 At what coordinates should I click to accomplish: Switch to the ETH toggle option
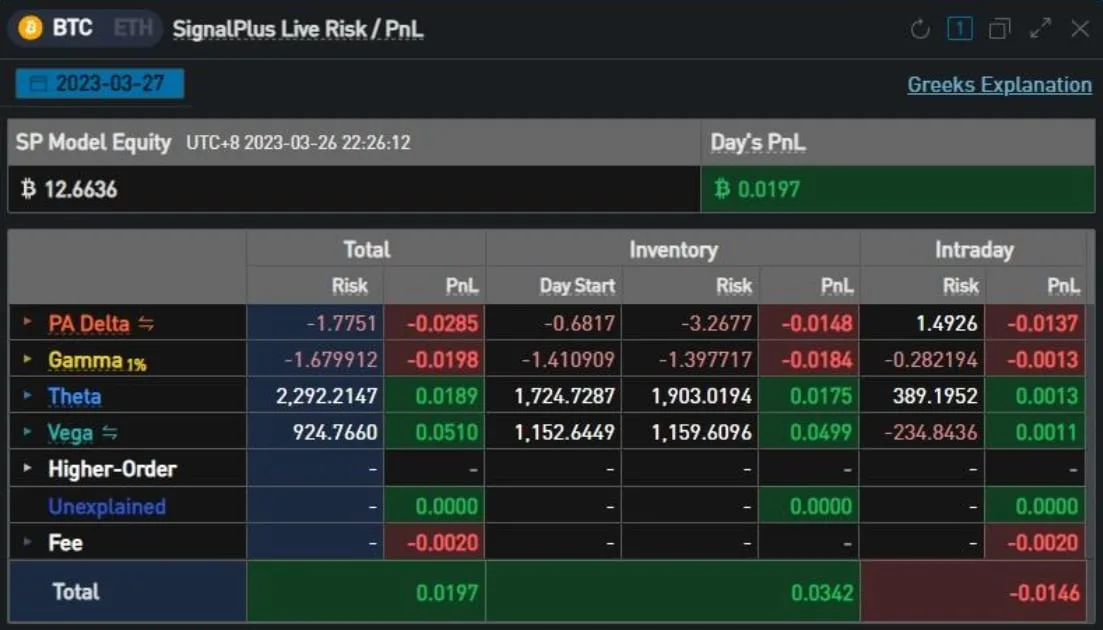pos(133,28)
